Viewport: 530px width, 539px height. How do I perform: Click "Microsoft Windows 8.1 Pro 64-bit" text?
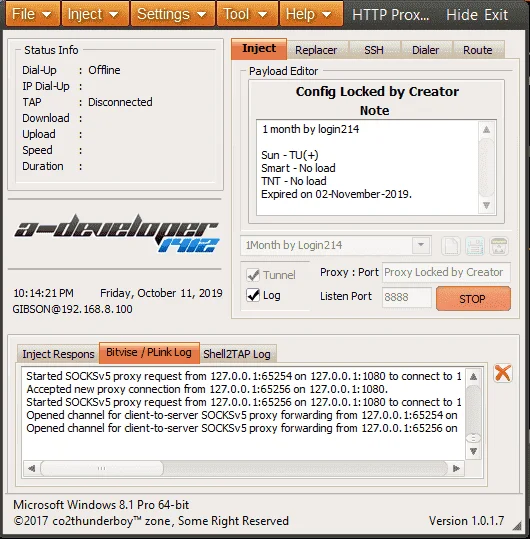(x=101, y=505)
